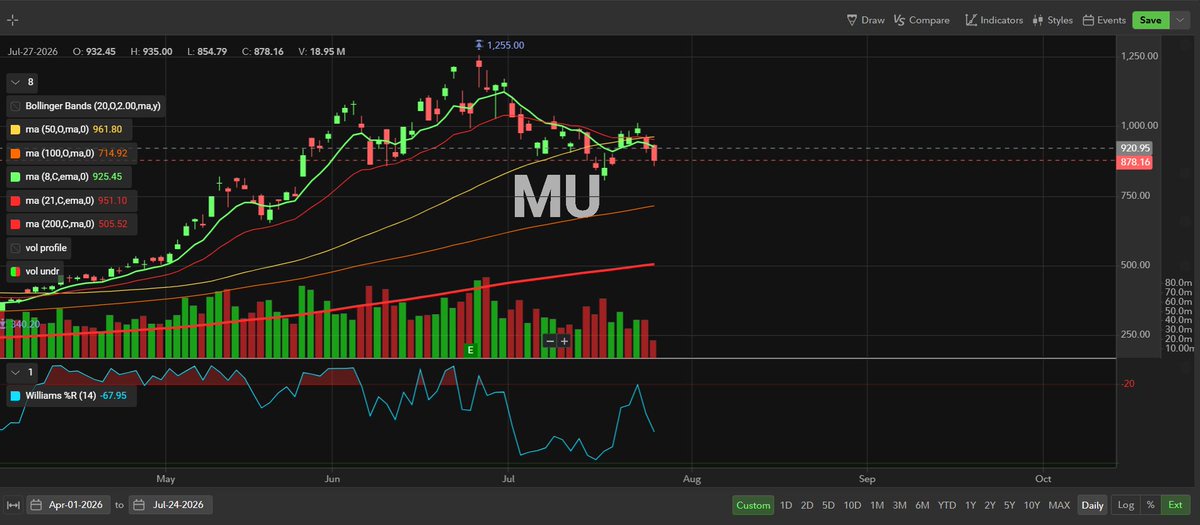The width and height of the screenshot is (1200, 525).
Task: Collapse the 8 indicators legend chevron
Action: [15, 82]
